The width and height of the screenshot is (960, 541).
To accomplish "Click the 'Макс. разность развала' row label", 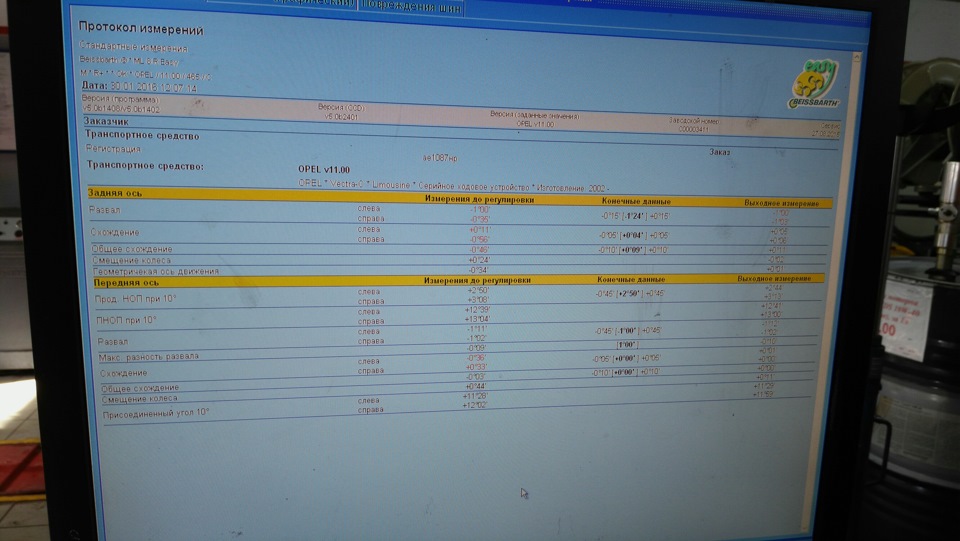I will 148,357.
